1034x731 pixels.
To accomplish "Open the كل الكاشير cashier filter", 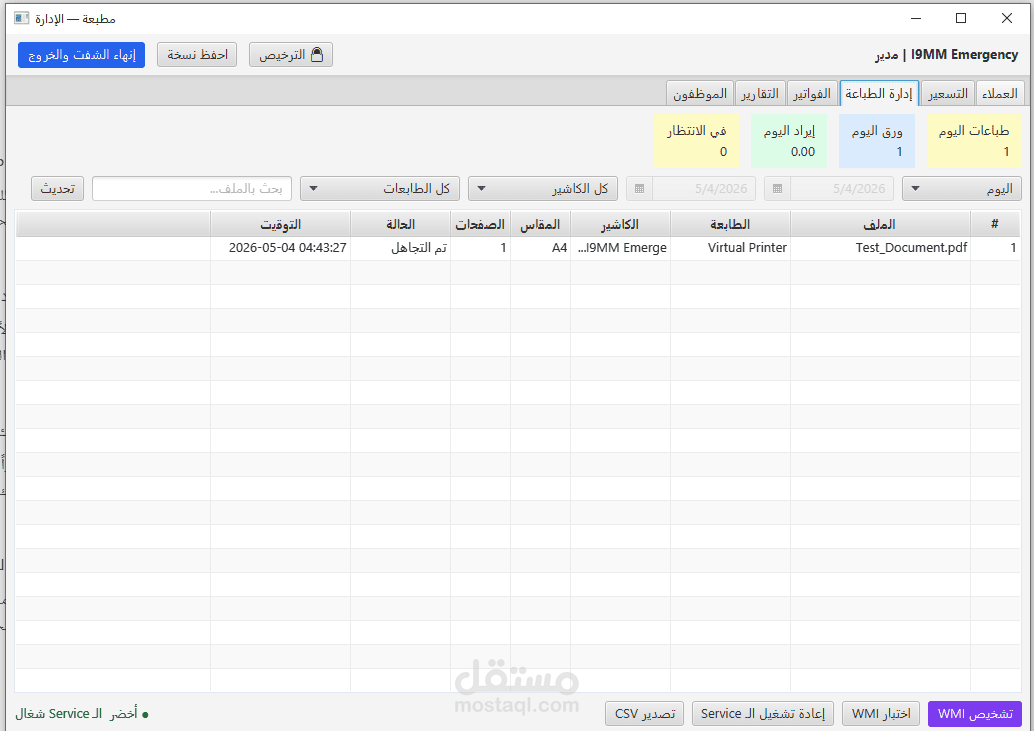I will [543, 189].
